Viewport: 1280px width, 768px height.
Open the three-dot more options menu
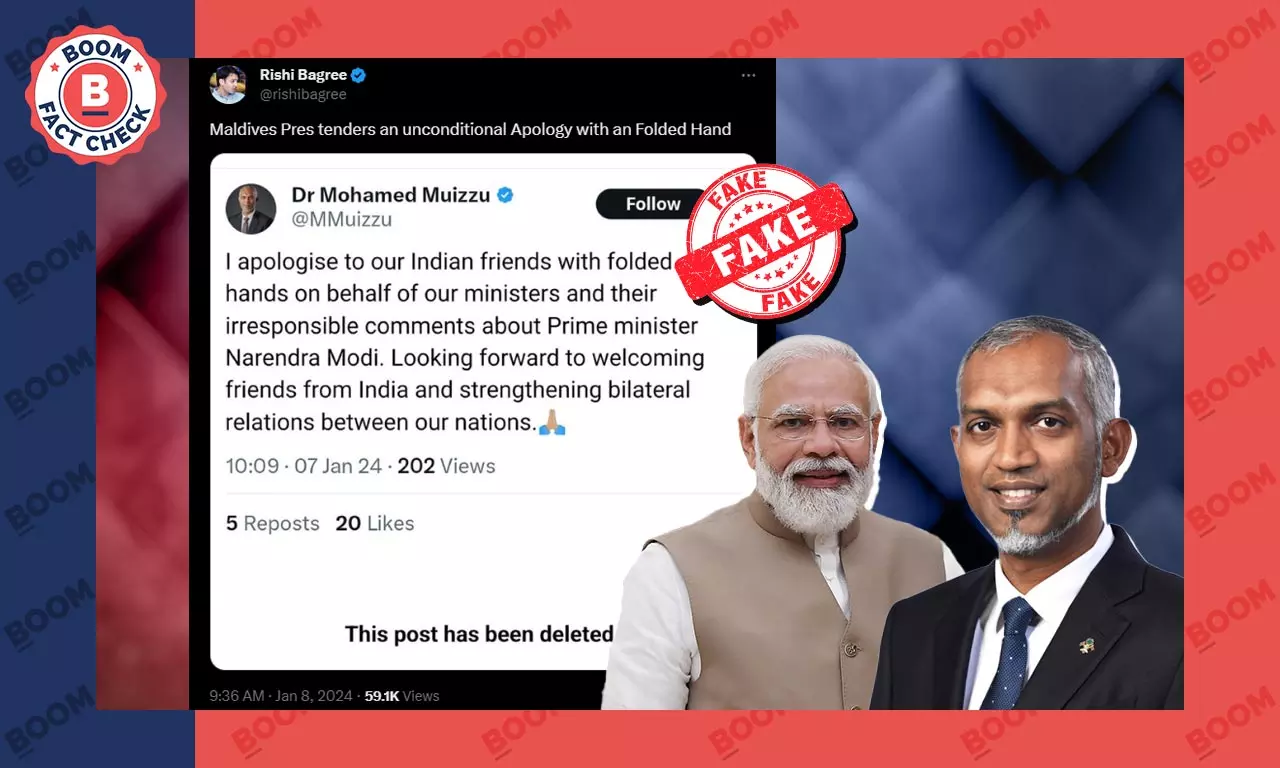[x=748, y=75]
